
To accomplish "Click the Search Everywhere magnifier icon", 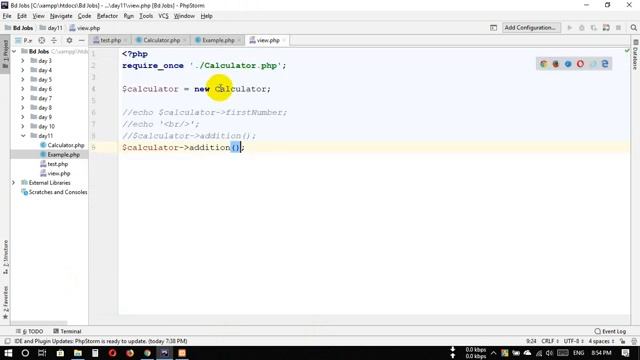I will tap(633, 28).
